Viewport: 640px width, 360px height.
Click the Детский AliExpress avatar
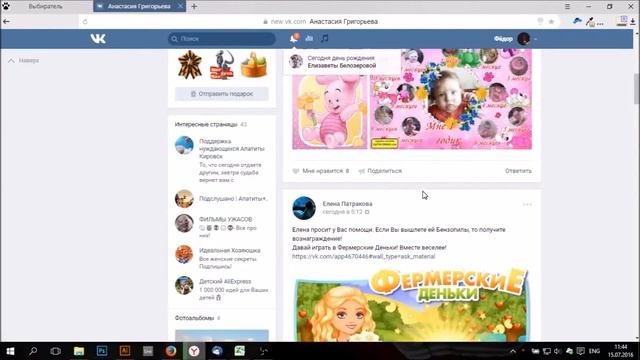(184, 285)
